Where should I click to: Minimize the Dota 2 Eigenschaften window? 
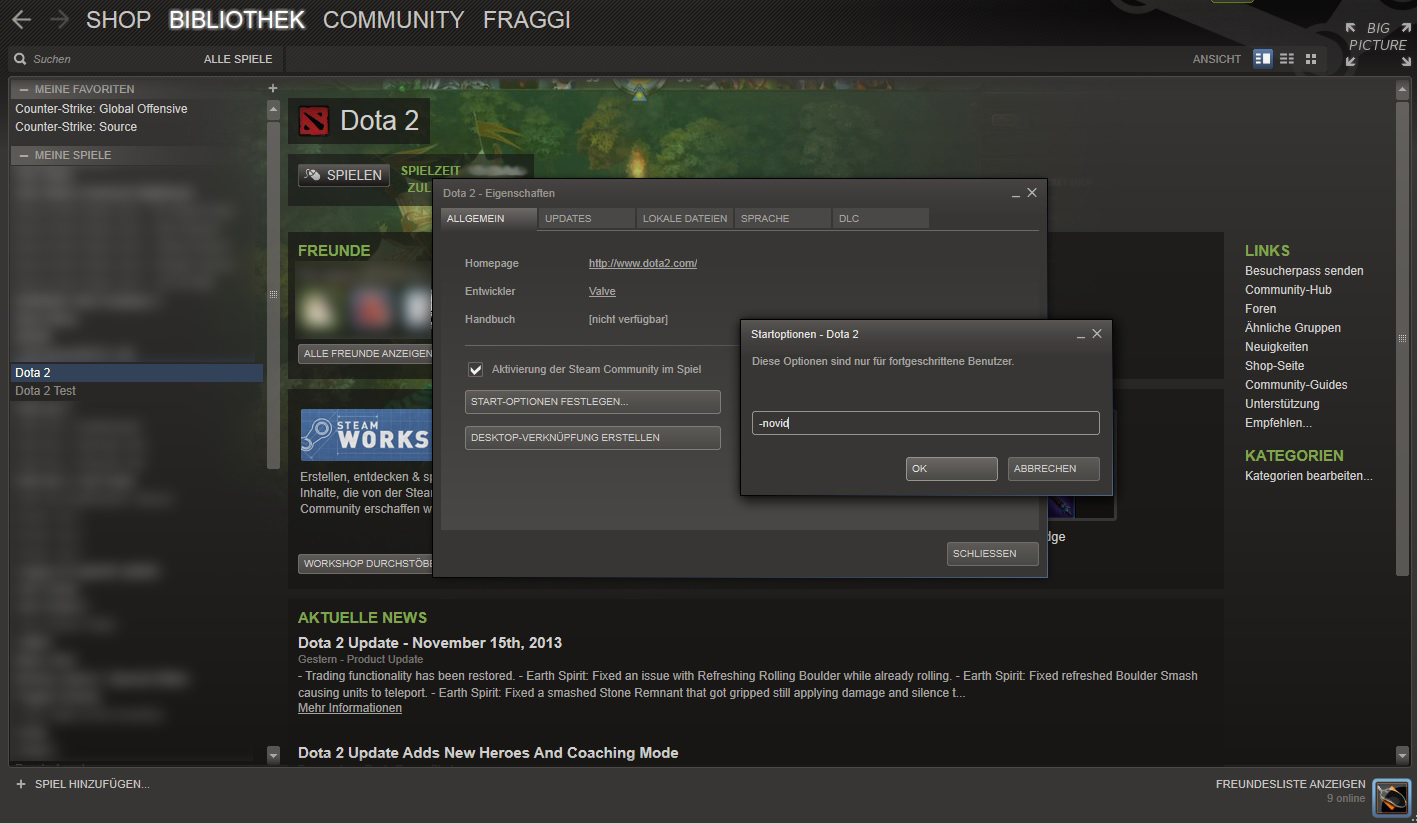pos(1016,193)
